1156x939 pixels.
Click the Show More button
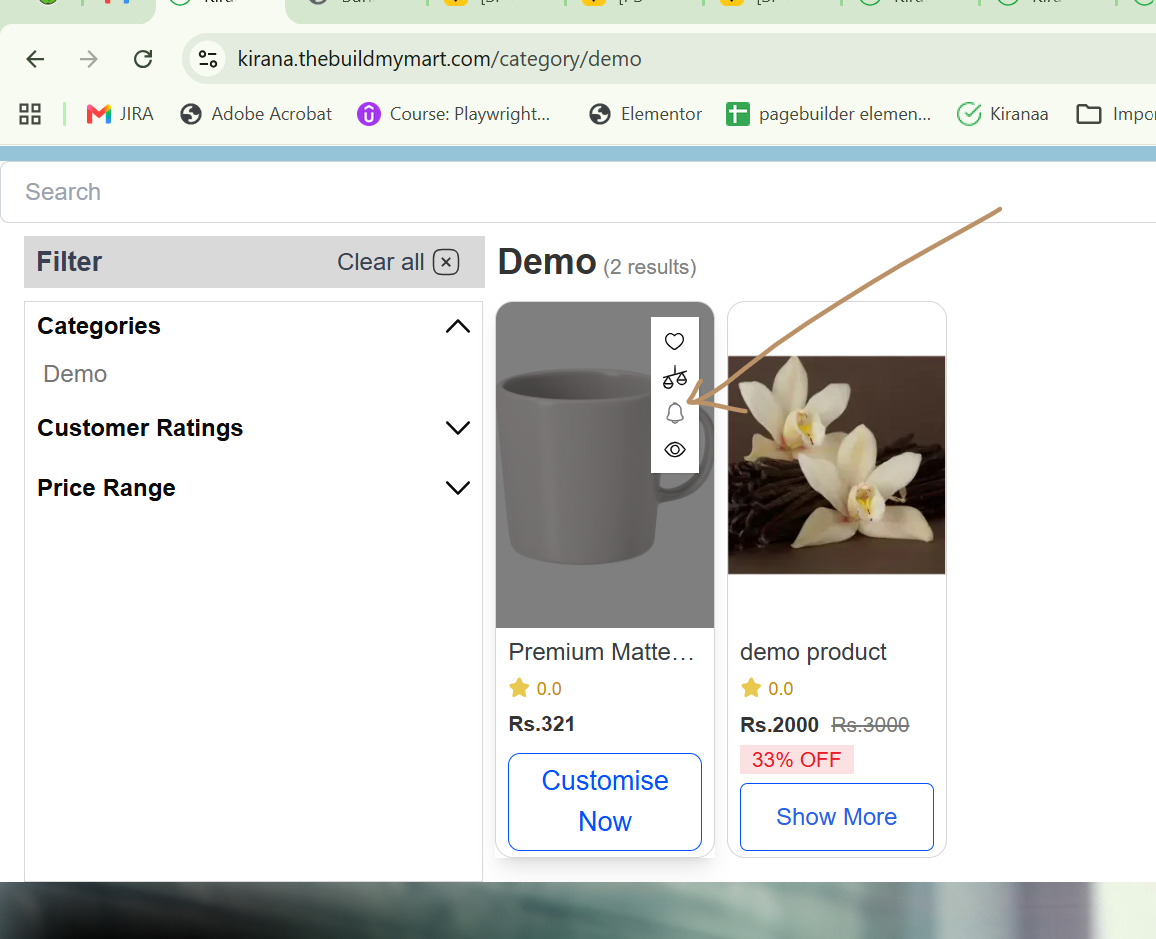837,817
